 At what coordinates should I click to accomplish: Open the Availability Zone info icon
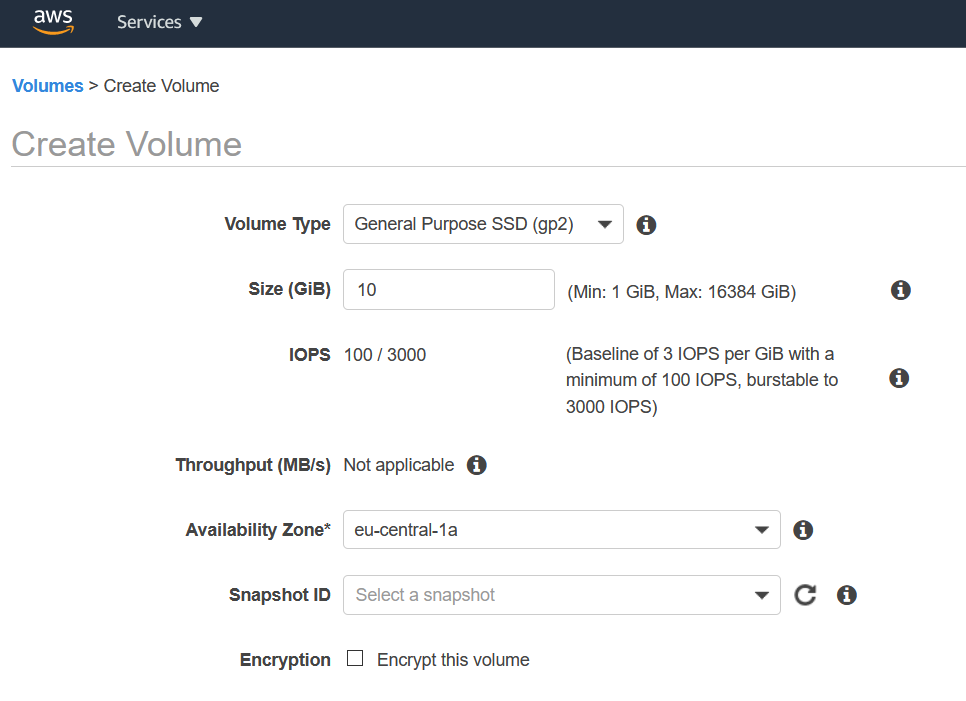[x=802, y=530]
